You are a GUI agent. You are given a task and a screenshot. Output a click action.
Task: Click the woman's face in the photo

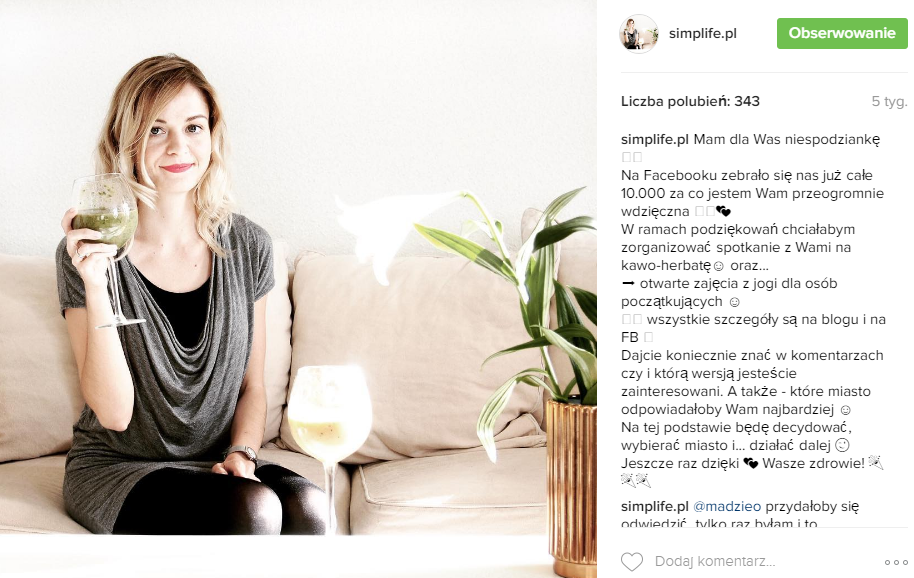pyautogui.click(x=176, y=139)
